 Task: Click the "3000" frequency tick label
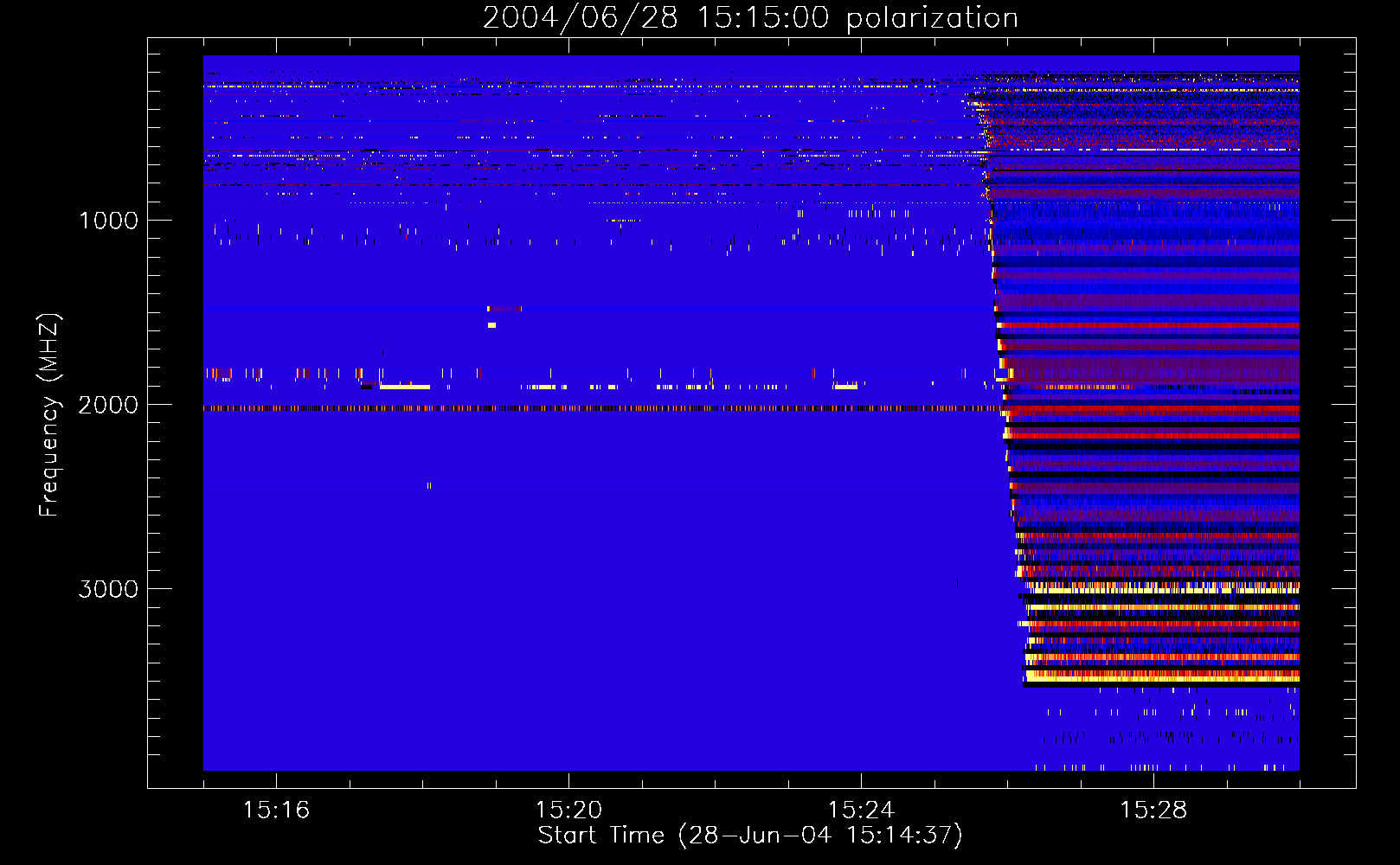click(108, 589)
